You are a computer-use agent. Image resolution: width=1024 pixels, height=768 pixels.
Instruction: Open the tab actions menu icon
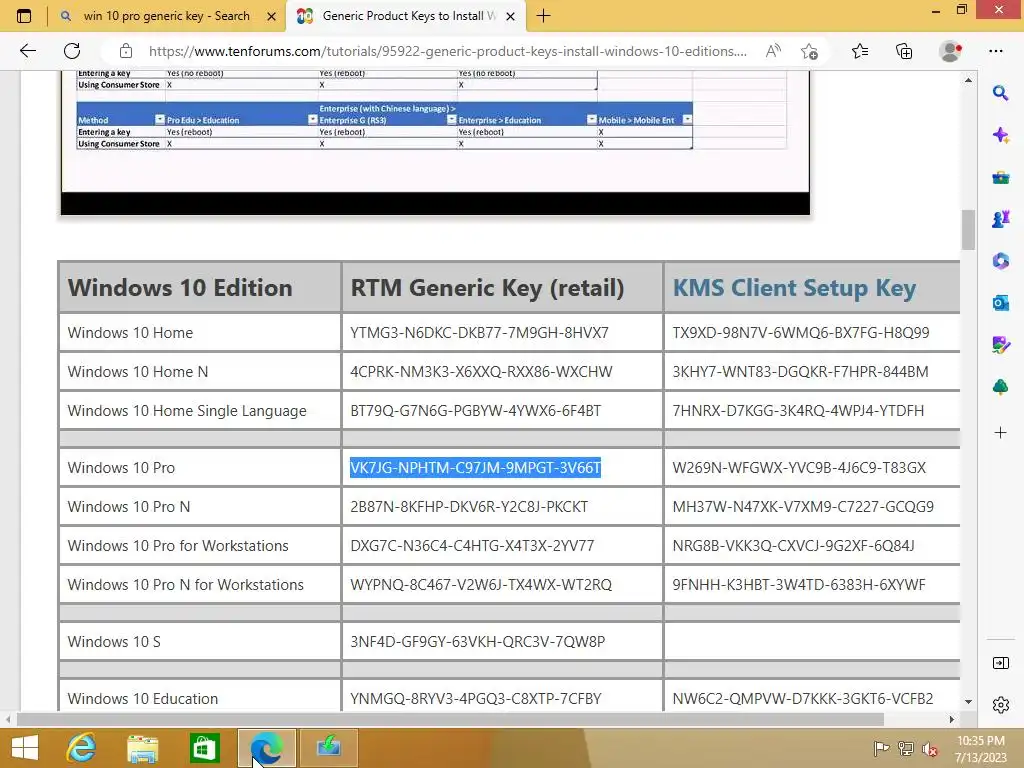[24, 16]
